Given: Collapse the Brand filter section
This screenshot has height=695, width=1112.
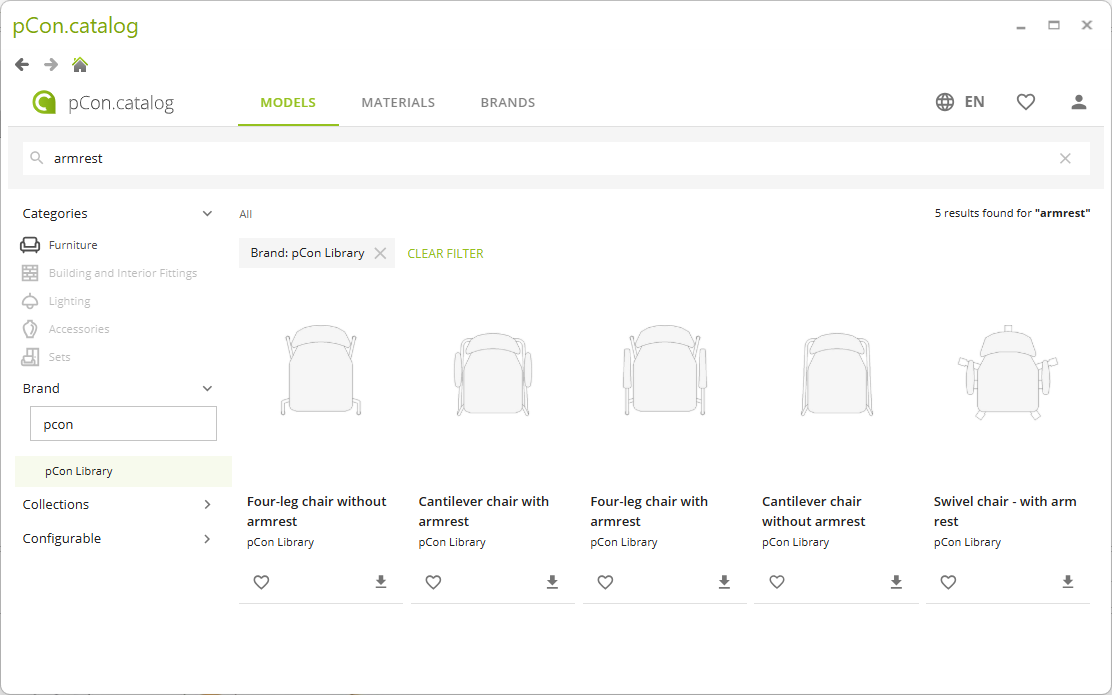Looking at the screenshot, I should point(207,389).
